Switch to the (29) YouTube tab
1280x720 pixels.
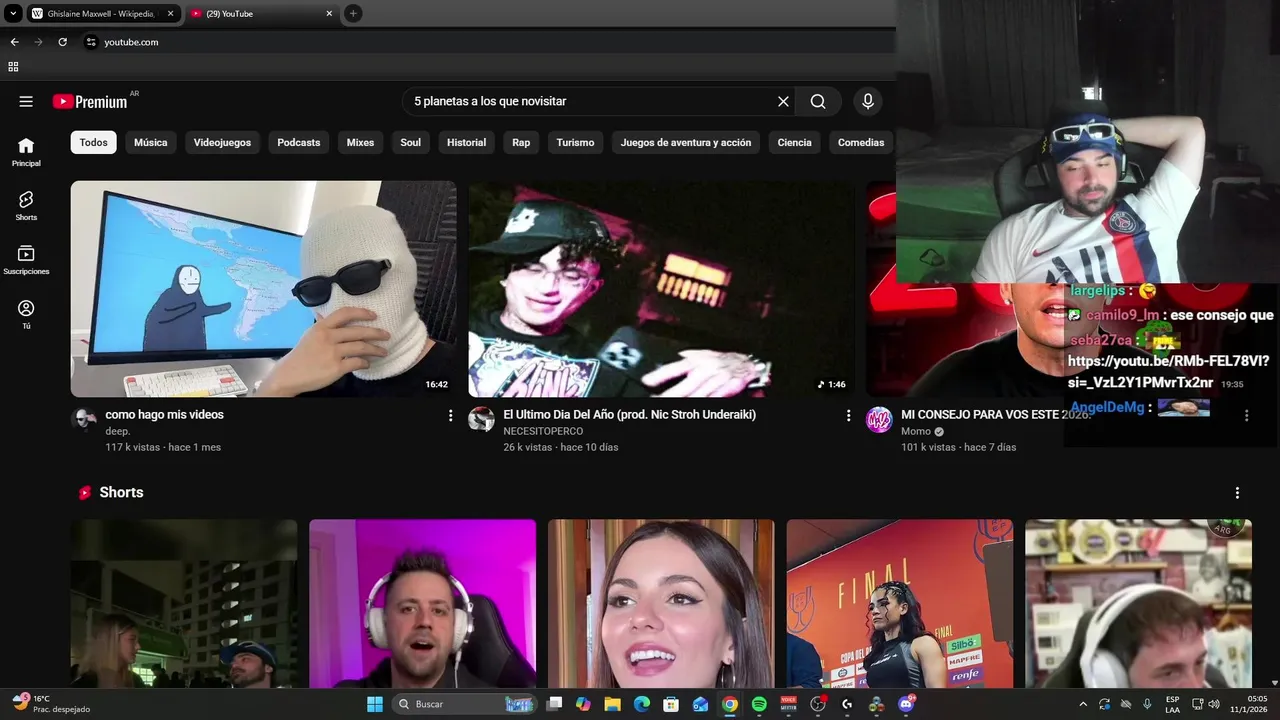[262, 14]
